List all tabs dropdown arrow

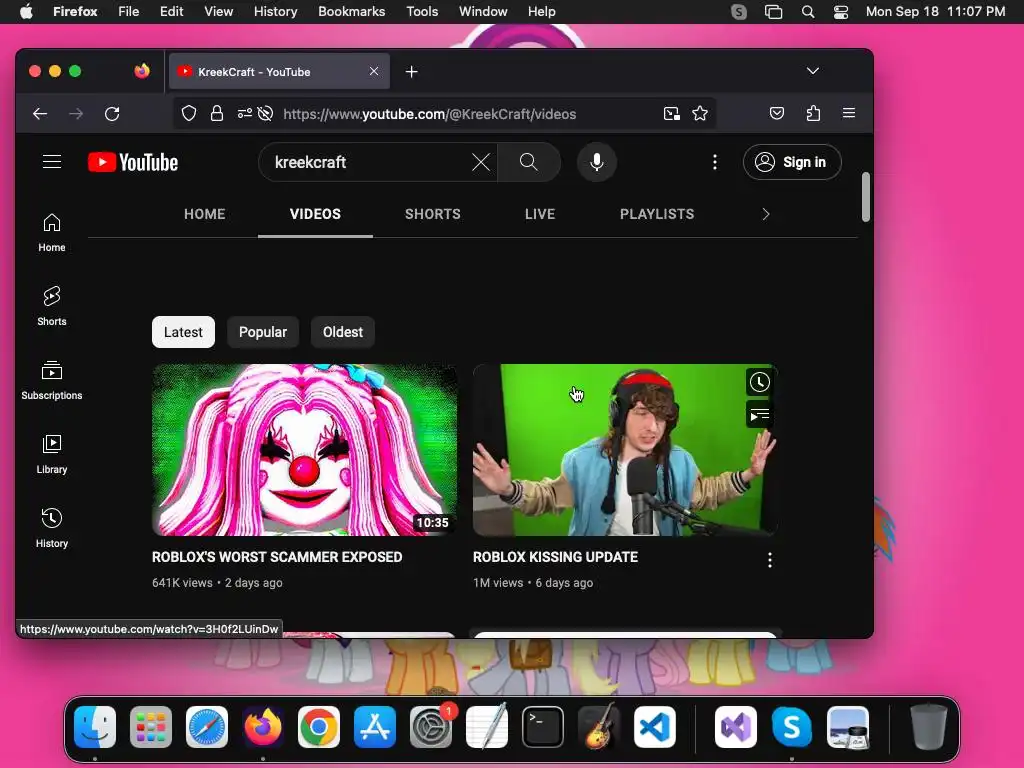pos(812,71)
